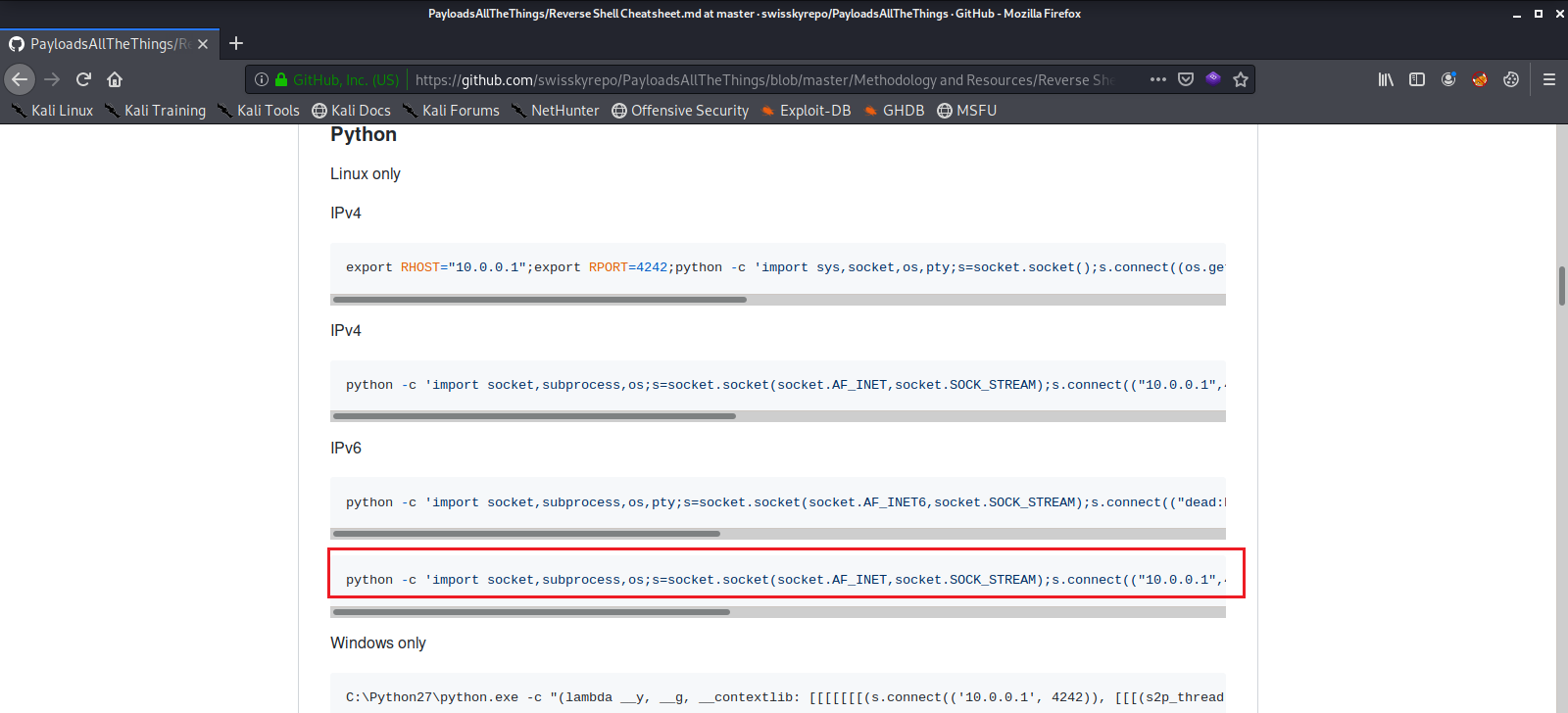Open the Kali Docs bookmark
The width and height of the screenshot is (1568, 713).
click(x=351, y=111)
